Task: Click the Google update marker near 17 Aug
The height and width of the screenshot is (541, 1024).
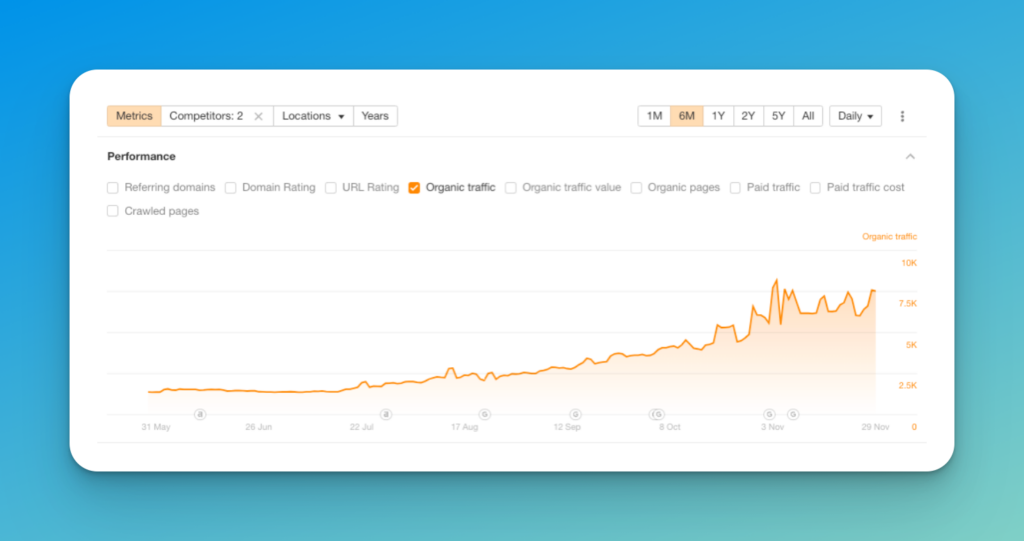Action: tap(485, 414)
